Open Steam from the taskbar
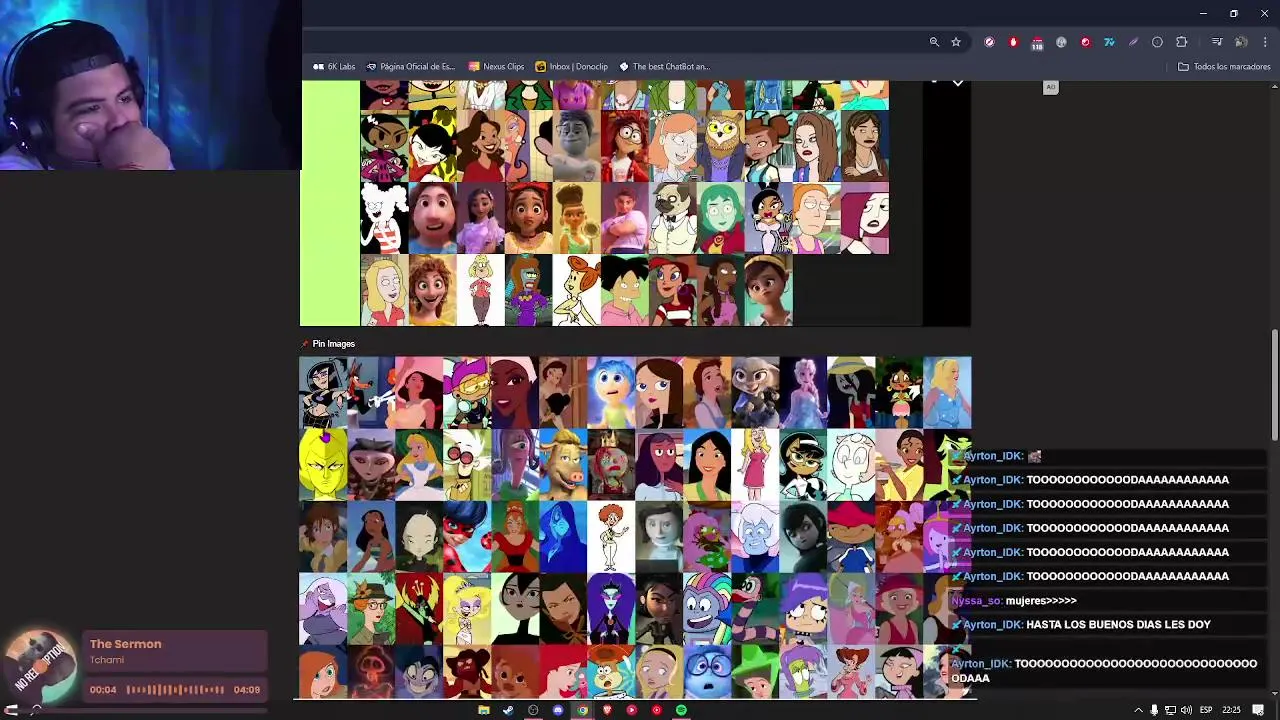The image size is (1280, 720). [x=508, y=710]
